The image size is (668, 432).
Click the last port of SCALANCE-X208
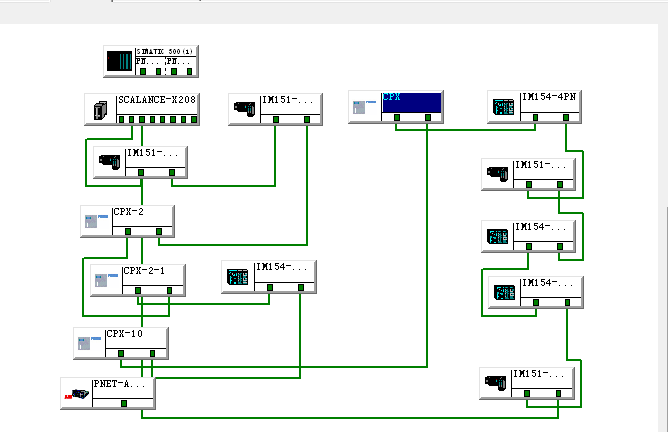coord(193,120)
